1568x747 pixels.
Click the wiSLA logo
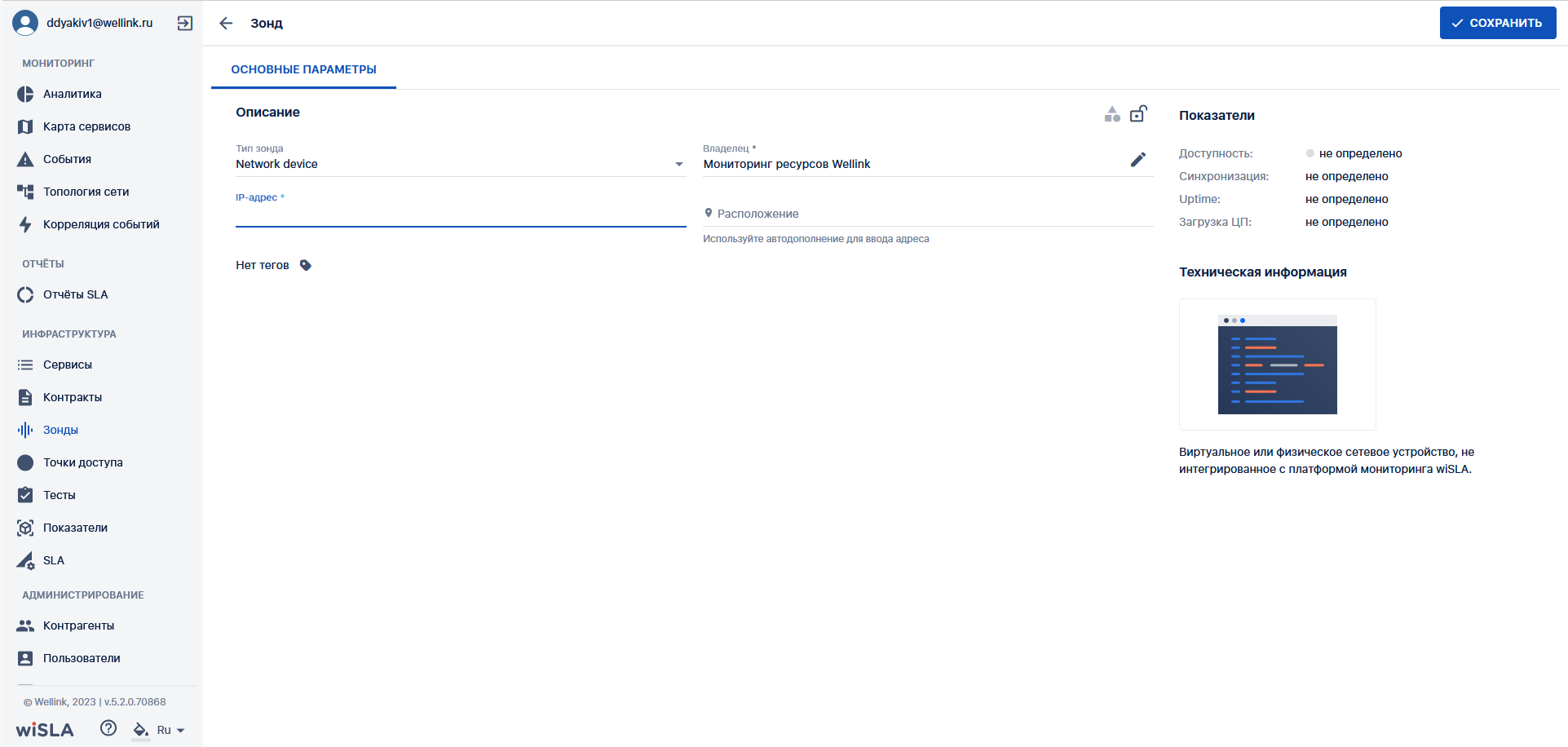pyautogui.click(x=45, y=730)
